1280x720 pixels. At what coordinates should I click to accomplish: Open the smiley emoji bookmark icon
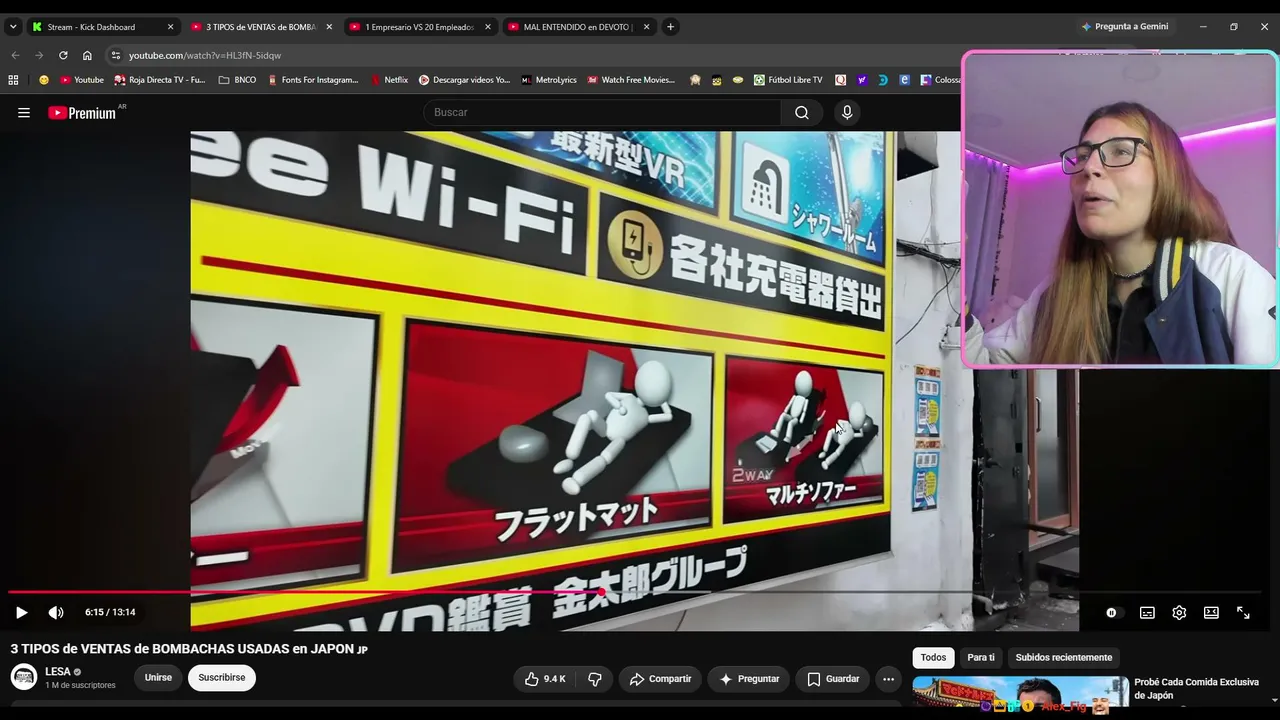click(x=44, y=80)
